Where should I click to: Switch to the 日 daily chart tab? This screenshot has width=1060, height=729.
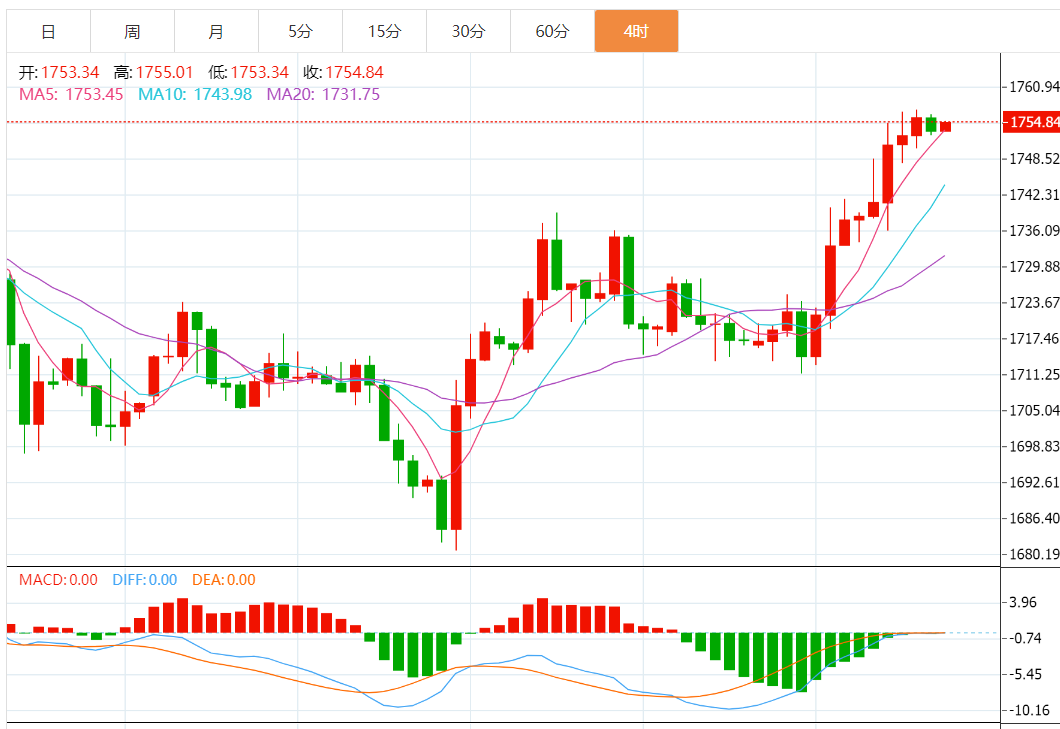48,31
